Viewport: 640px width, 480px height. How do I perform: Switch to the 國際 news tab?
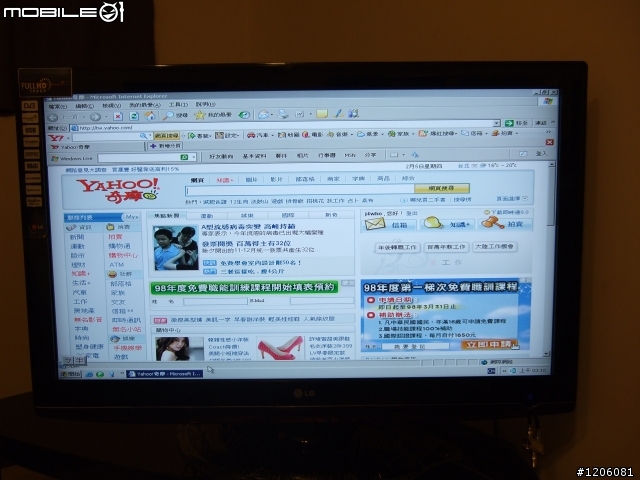pyautogui.click(x=288, y=215)
